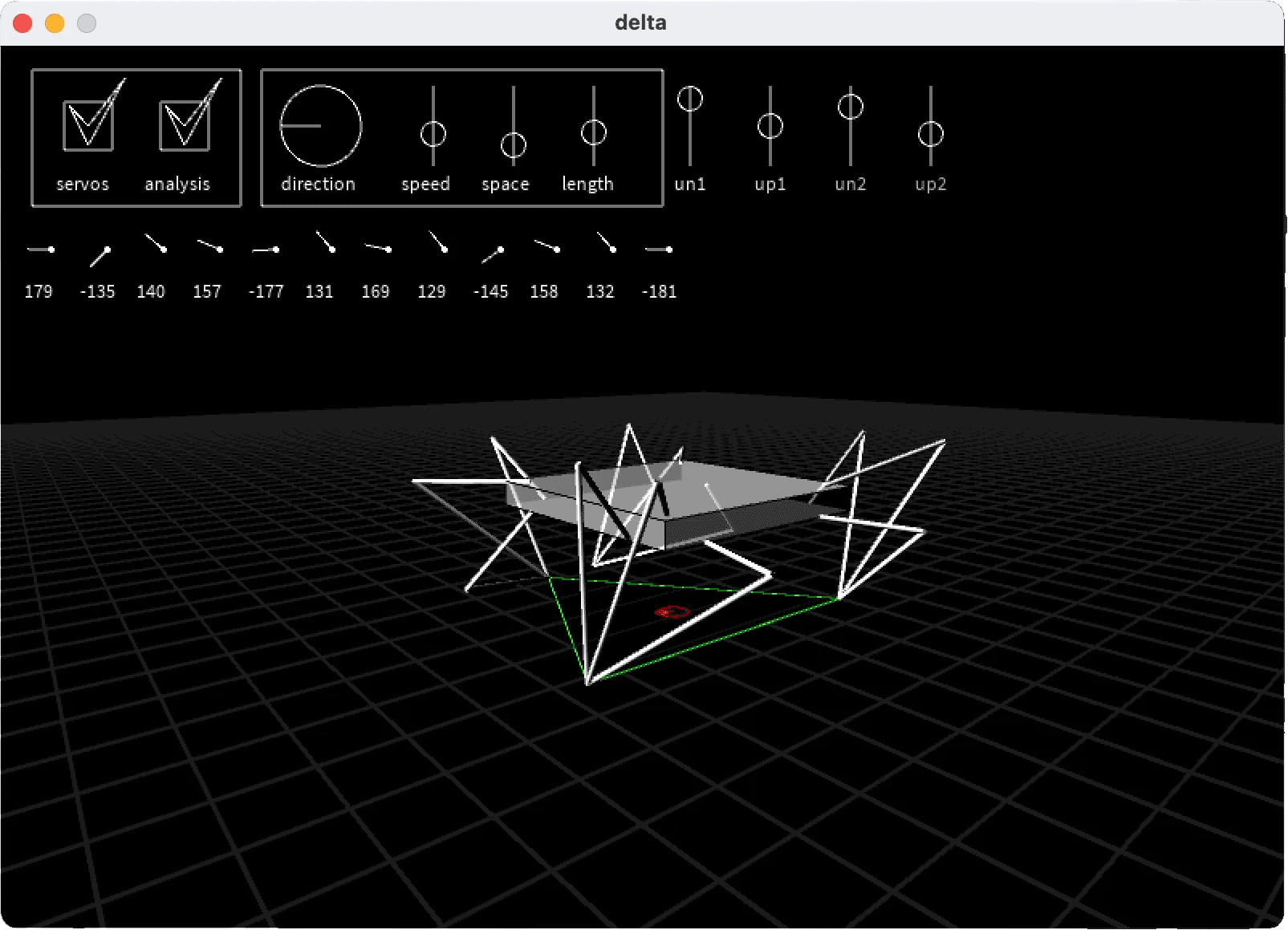1288x930 pixels.
Task: Click the length slider handle
Action: 594,132
